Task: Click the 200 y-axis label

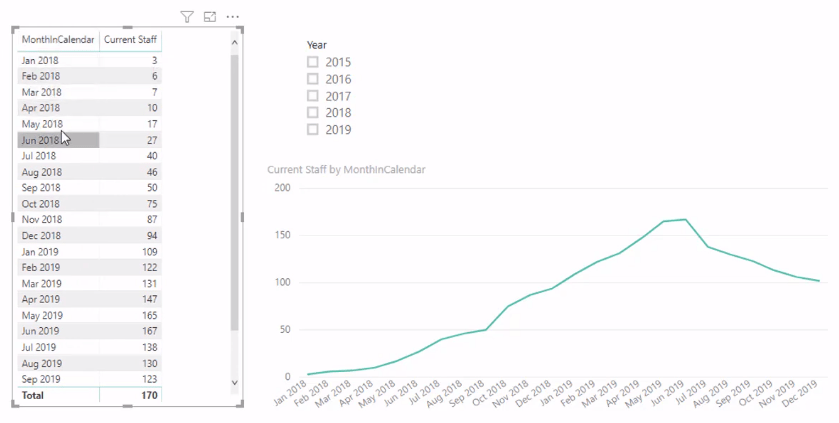Action: [282, 188]
